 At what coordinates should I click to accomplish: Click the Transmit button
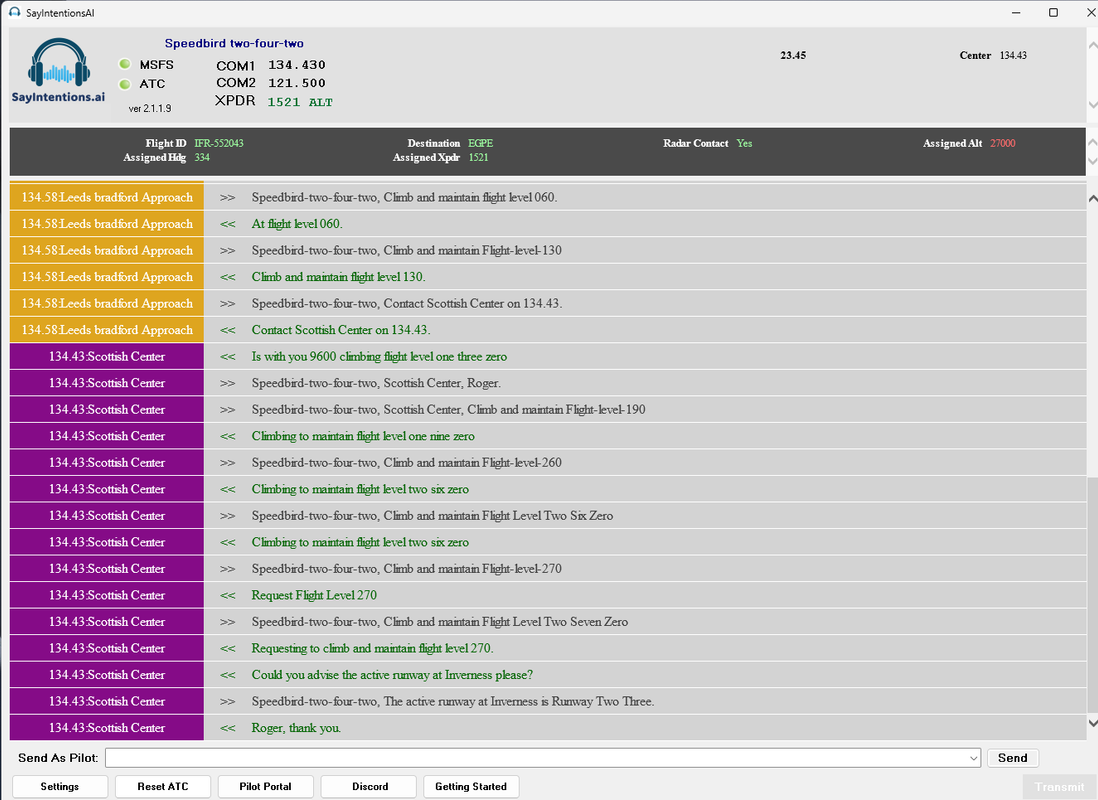[1059, 787]
